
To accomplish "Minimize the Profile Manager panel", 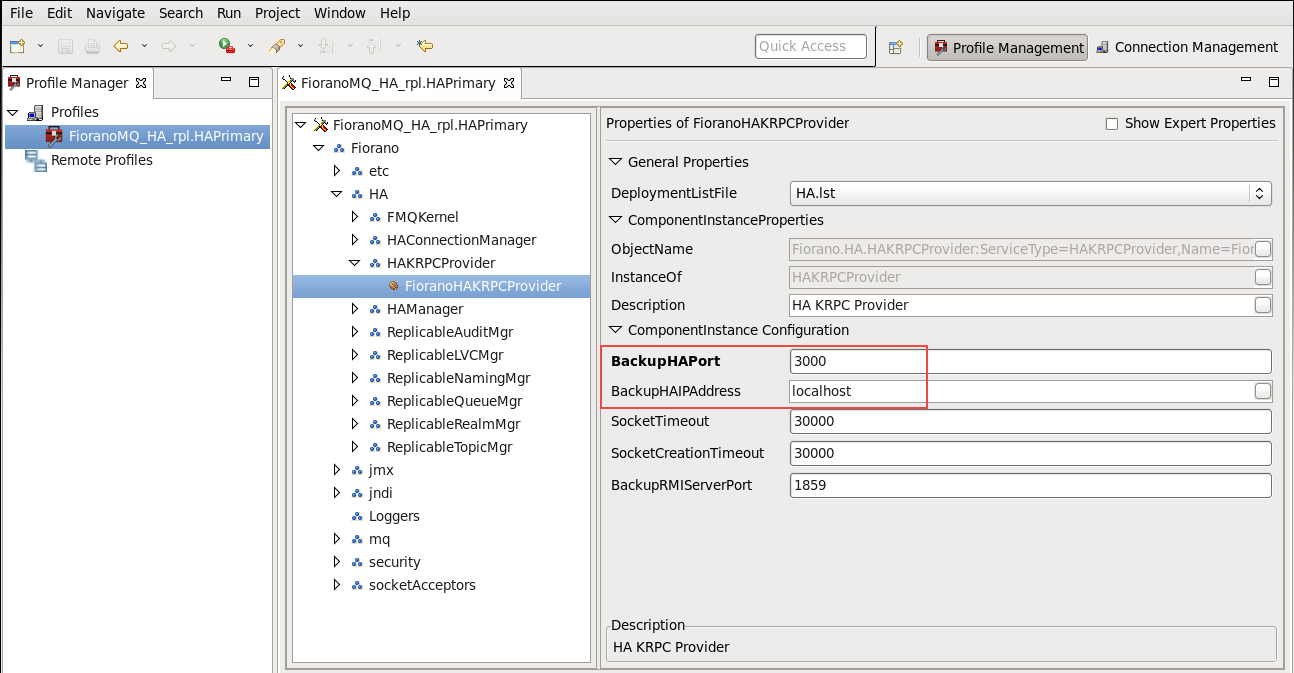I will (x=227, y=82).
